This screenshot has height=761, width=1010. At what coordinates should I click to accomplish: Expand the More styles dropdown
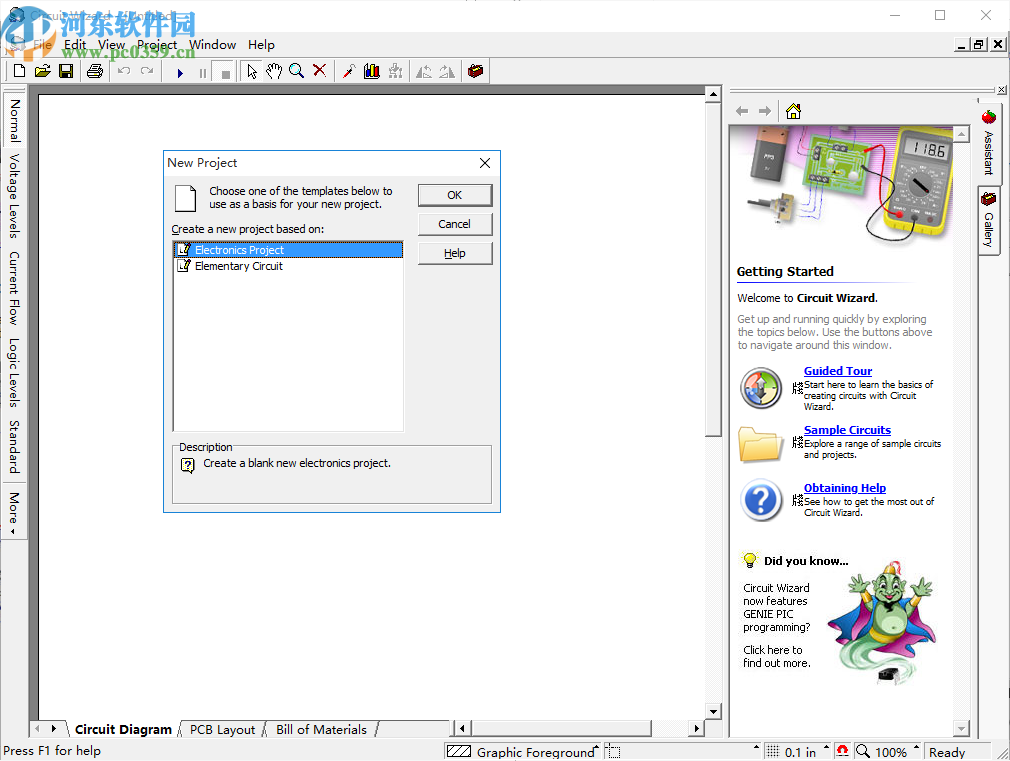[x=14, y=513]
